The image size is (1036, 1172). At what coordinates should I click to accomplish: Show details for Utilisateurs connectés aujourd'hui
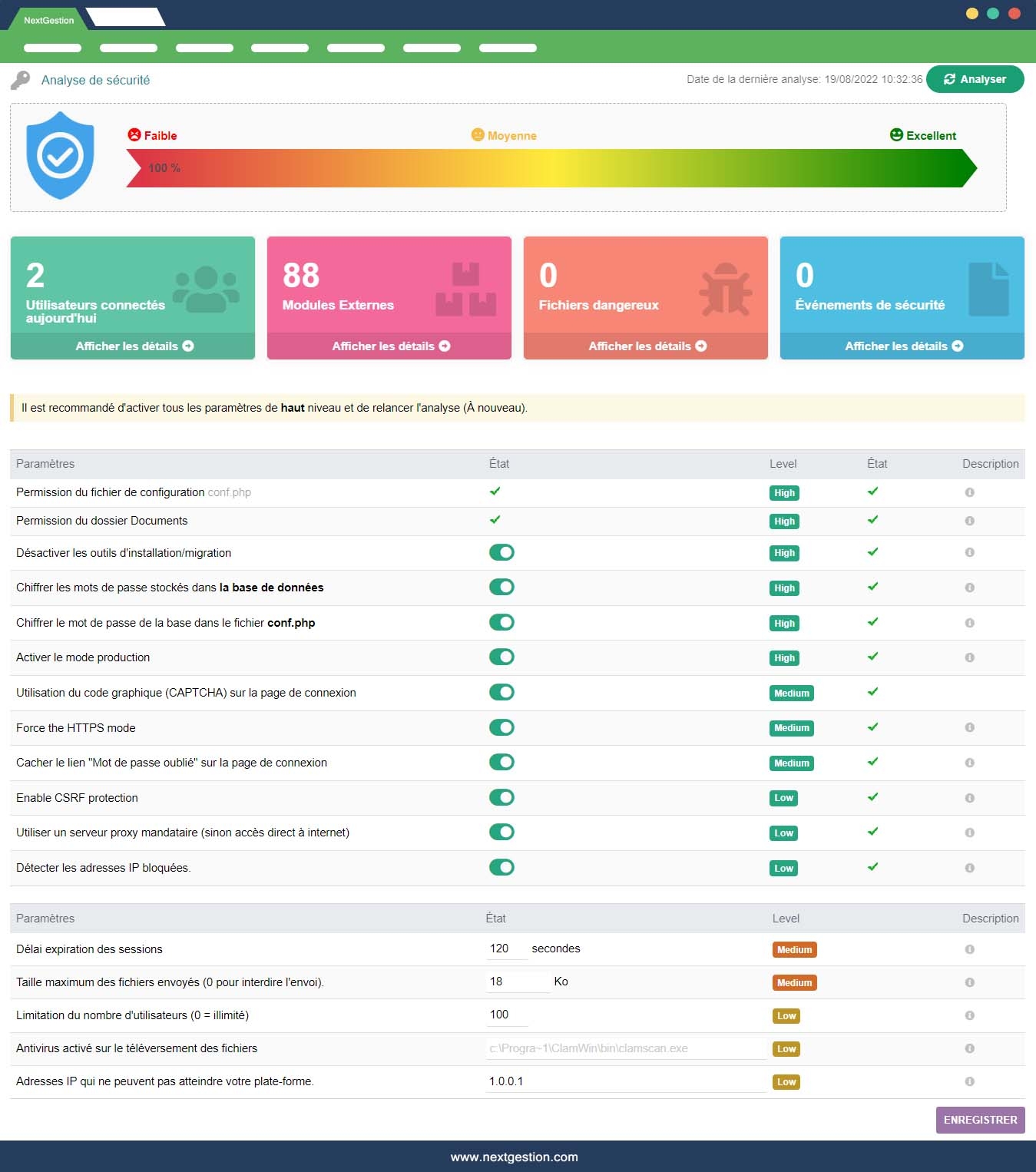pos(134,346)
